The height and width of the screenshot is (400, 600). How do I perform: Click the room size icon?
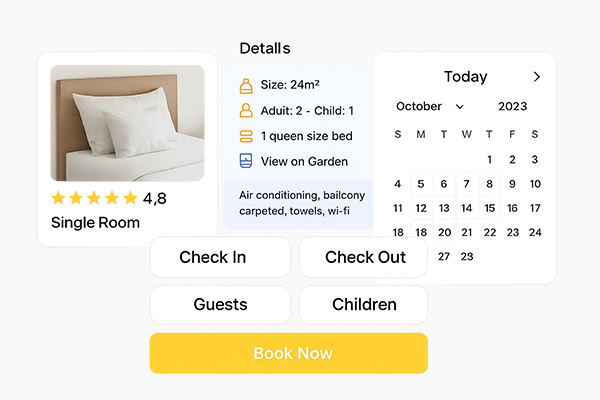246,86
